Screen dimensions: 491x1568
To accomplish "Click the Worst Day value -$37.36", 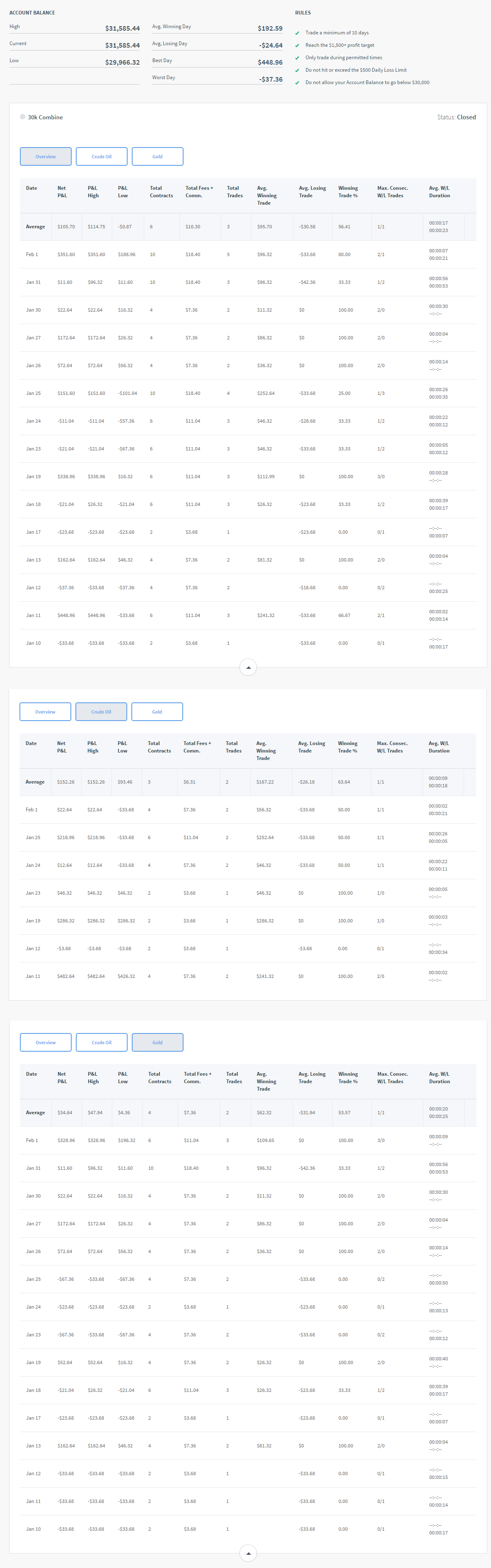I will pyautogui.click(x=270, y=80).
